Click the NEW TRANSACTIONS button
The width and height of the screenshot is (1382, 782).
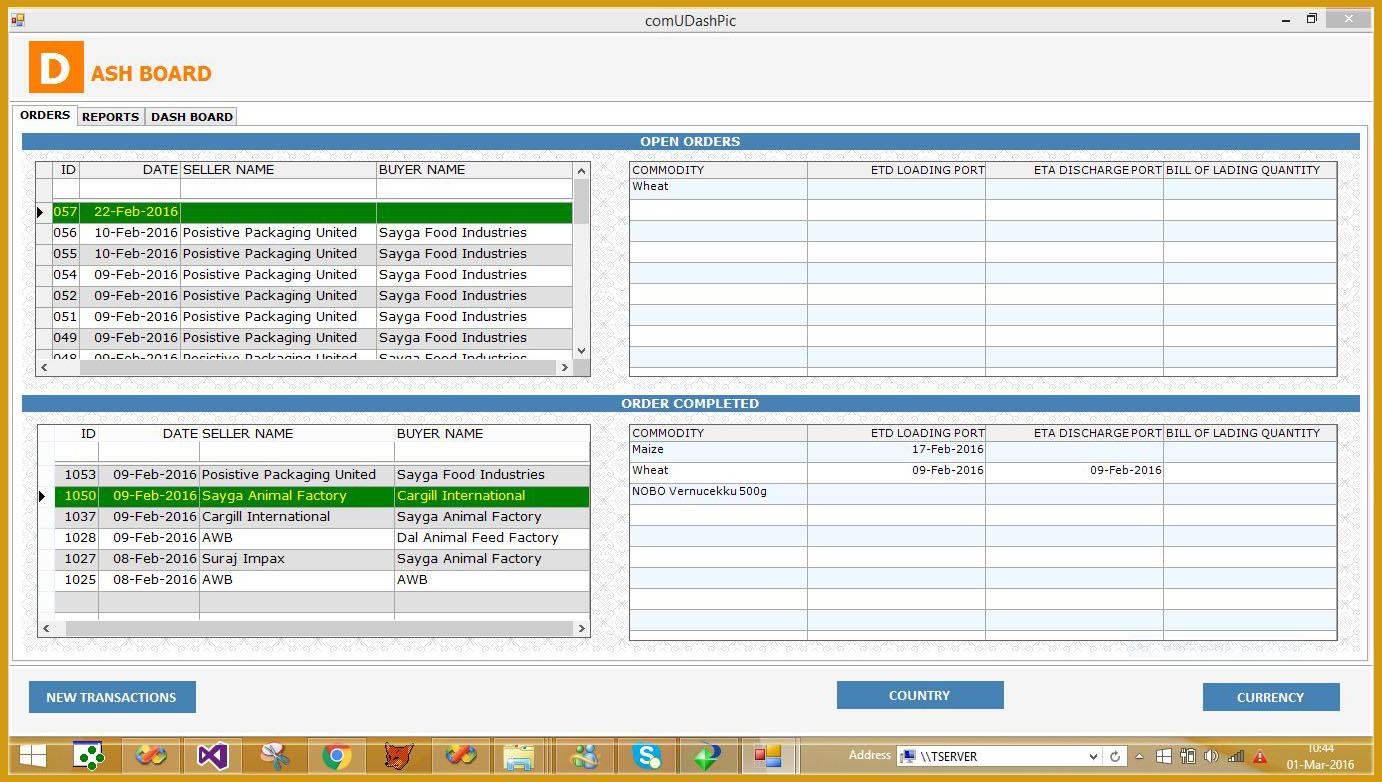coord(111,697)
